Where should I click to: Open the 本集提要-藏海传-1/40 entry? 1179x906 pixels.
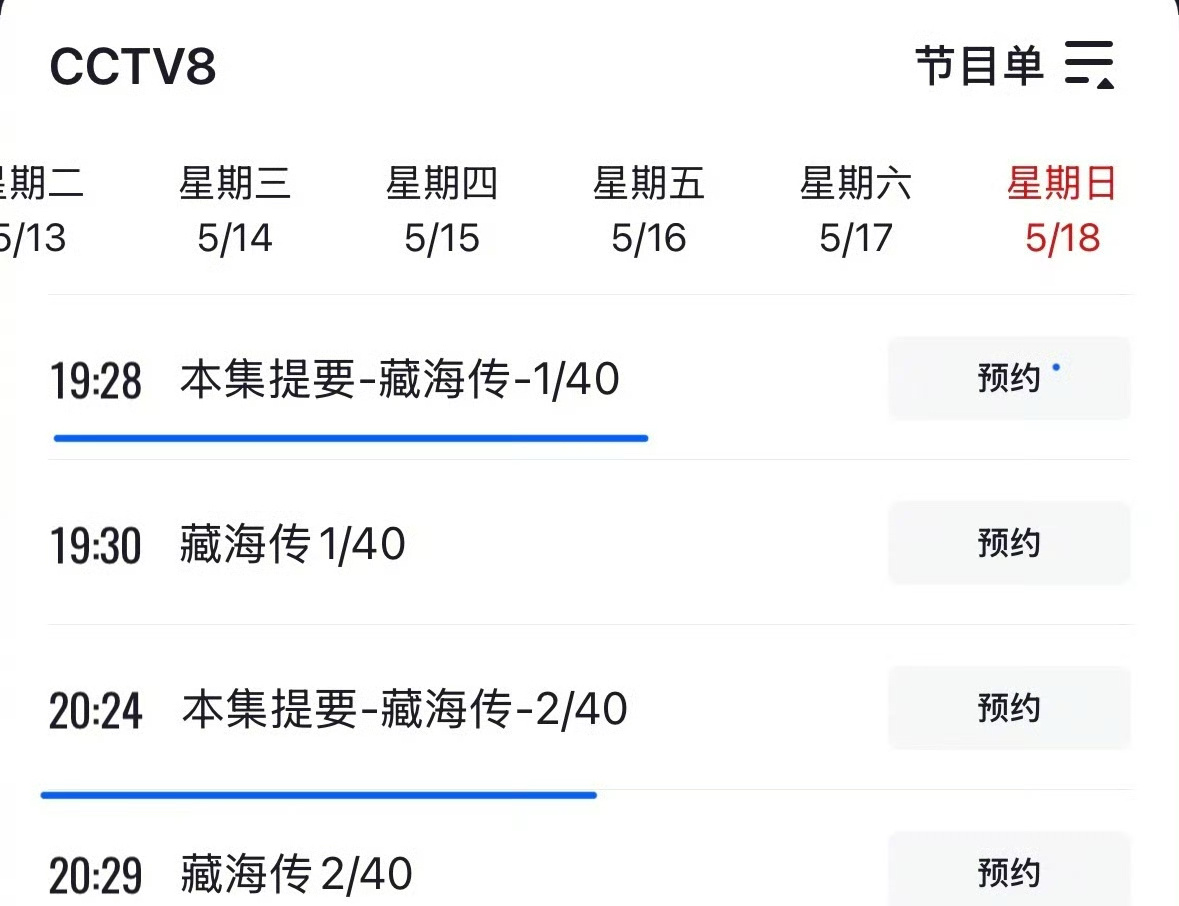pos(400,378)
